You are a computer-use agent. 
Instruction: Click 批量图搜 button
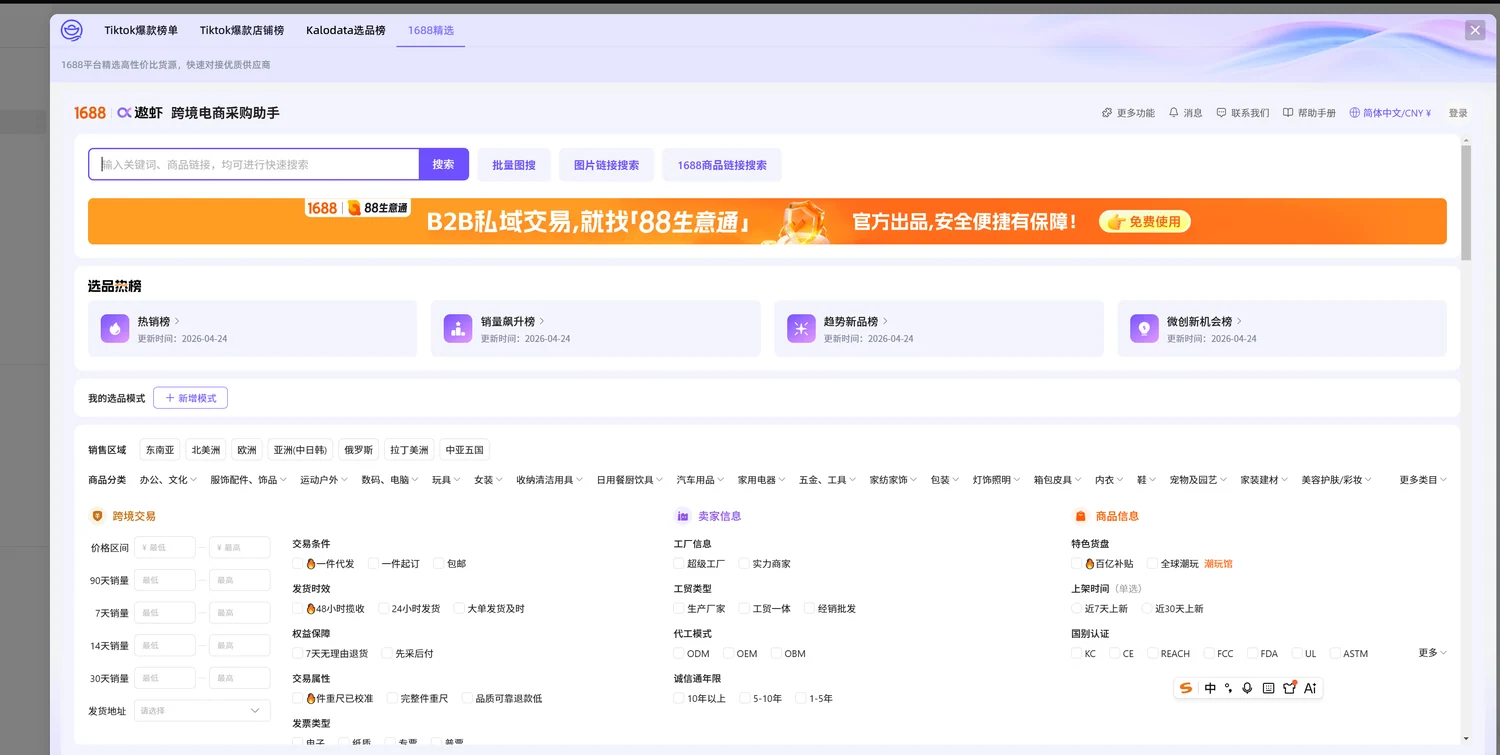tap(514, 165)
